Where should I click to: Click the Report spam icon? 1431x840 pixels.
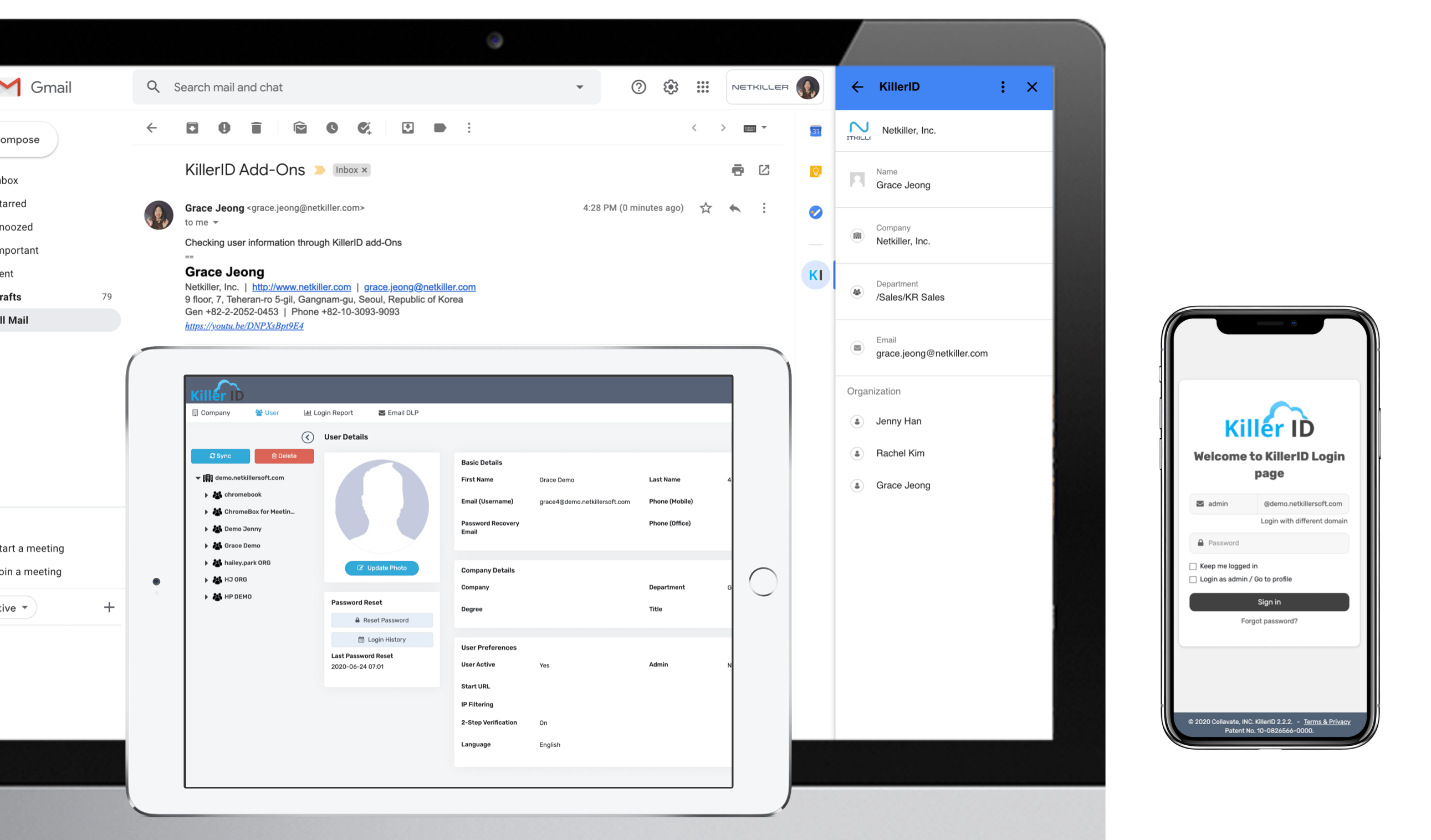point(224,127)
